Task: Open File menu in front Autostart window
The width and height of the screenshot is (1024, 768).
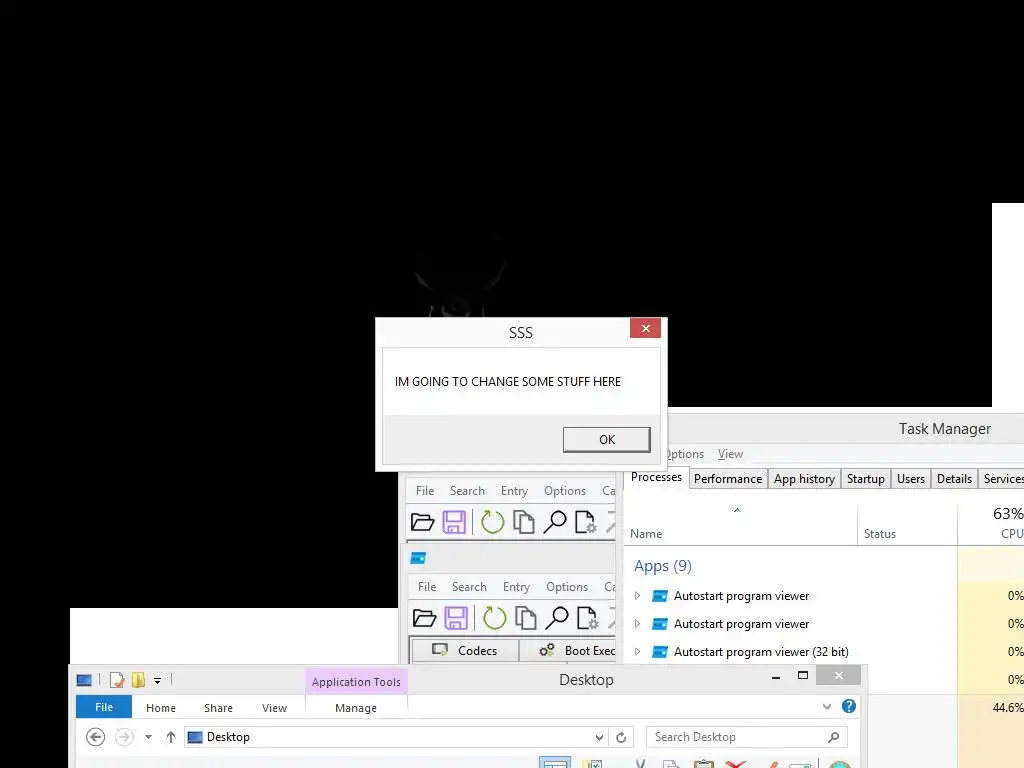Action: point(427,586)
